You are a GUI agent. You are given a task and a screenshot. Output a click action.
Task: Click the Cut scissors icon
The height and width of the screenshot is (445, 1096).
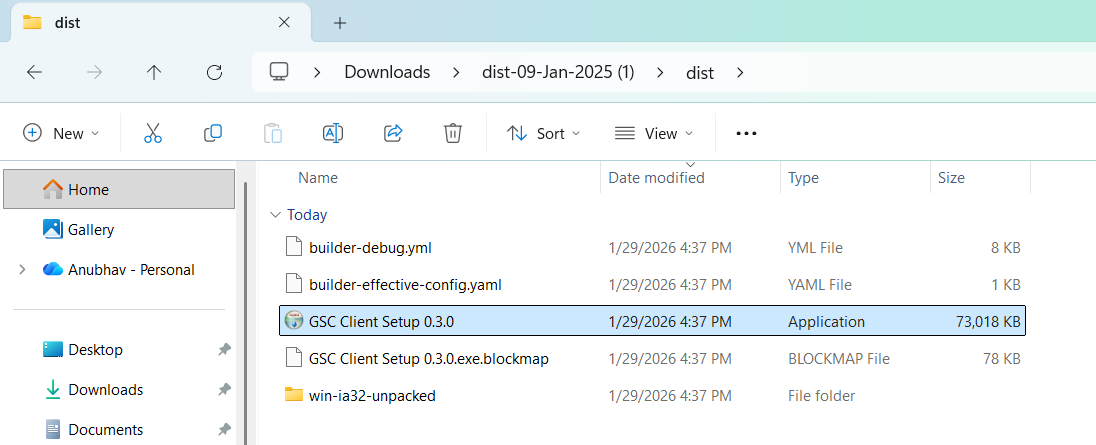153,133
